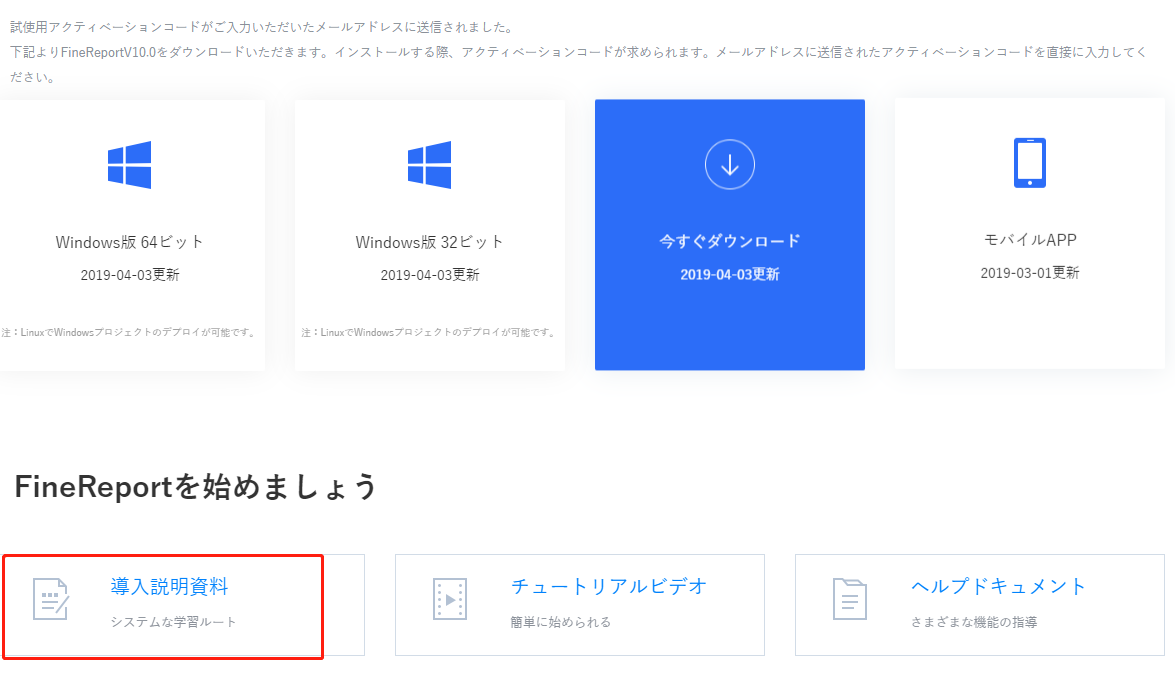Open the circular download button on the blue panel

729,163
